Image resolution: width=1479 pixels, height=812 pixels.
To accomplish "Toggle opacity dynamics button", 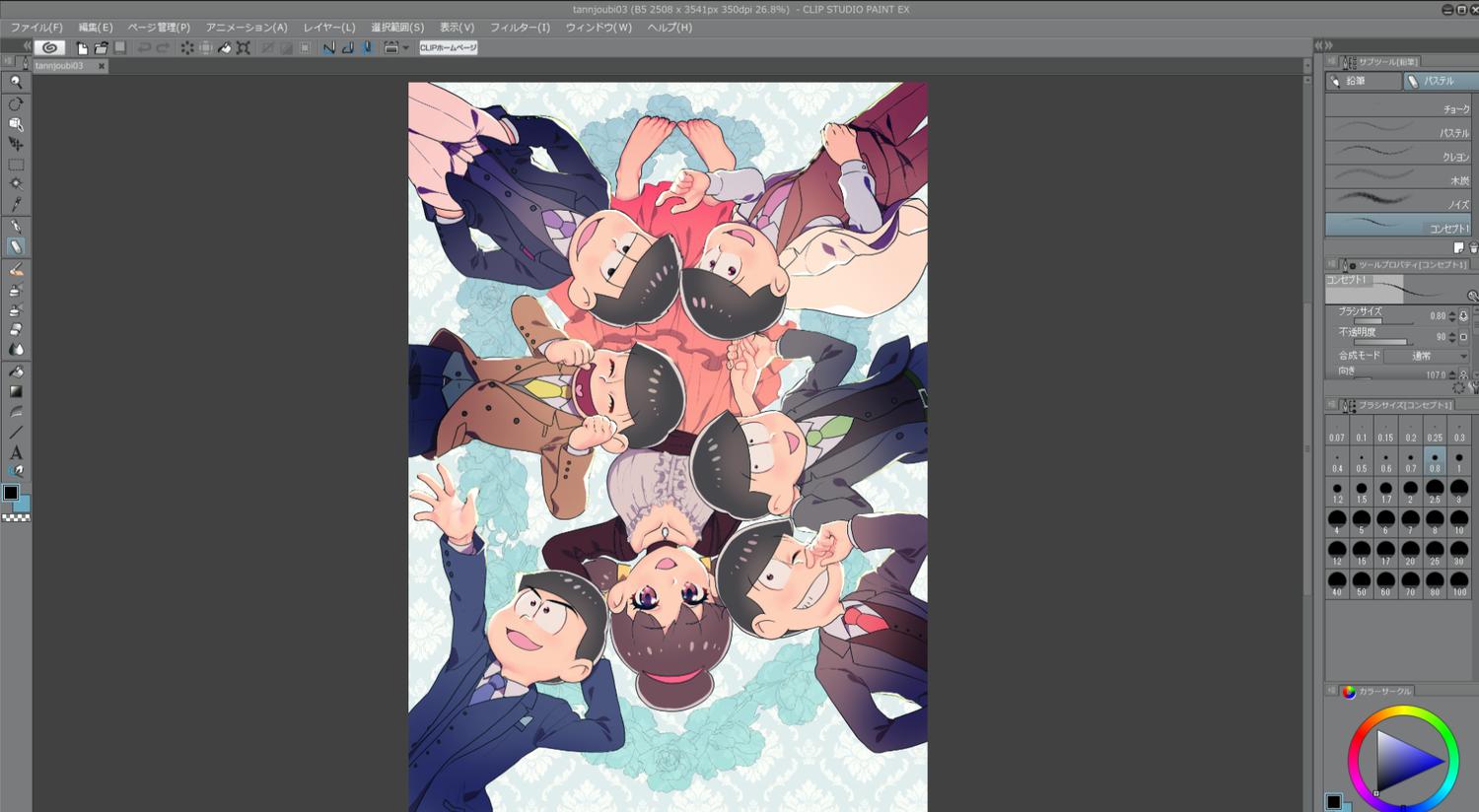I will [1463, 337].
